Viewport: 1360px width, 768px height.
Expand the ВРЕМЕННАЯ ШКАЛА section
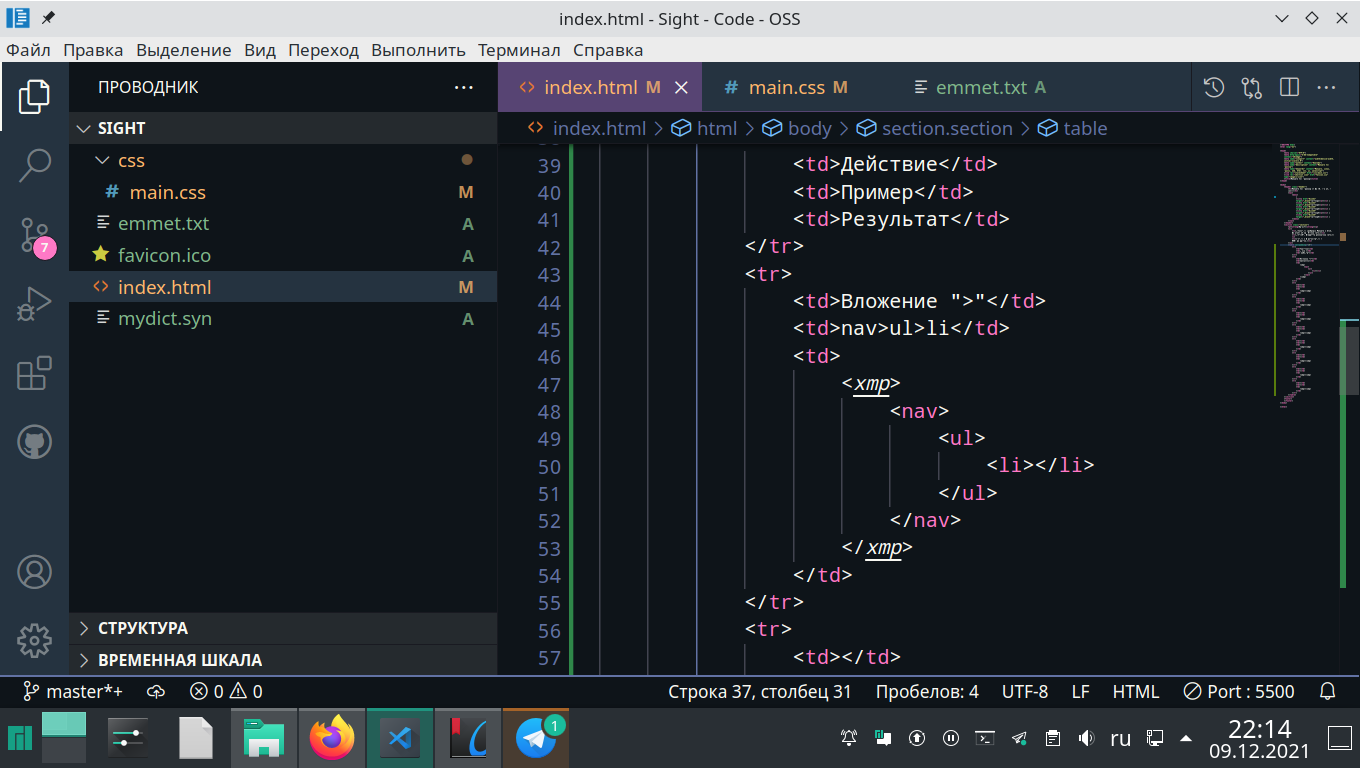point(179,660)
